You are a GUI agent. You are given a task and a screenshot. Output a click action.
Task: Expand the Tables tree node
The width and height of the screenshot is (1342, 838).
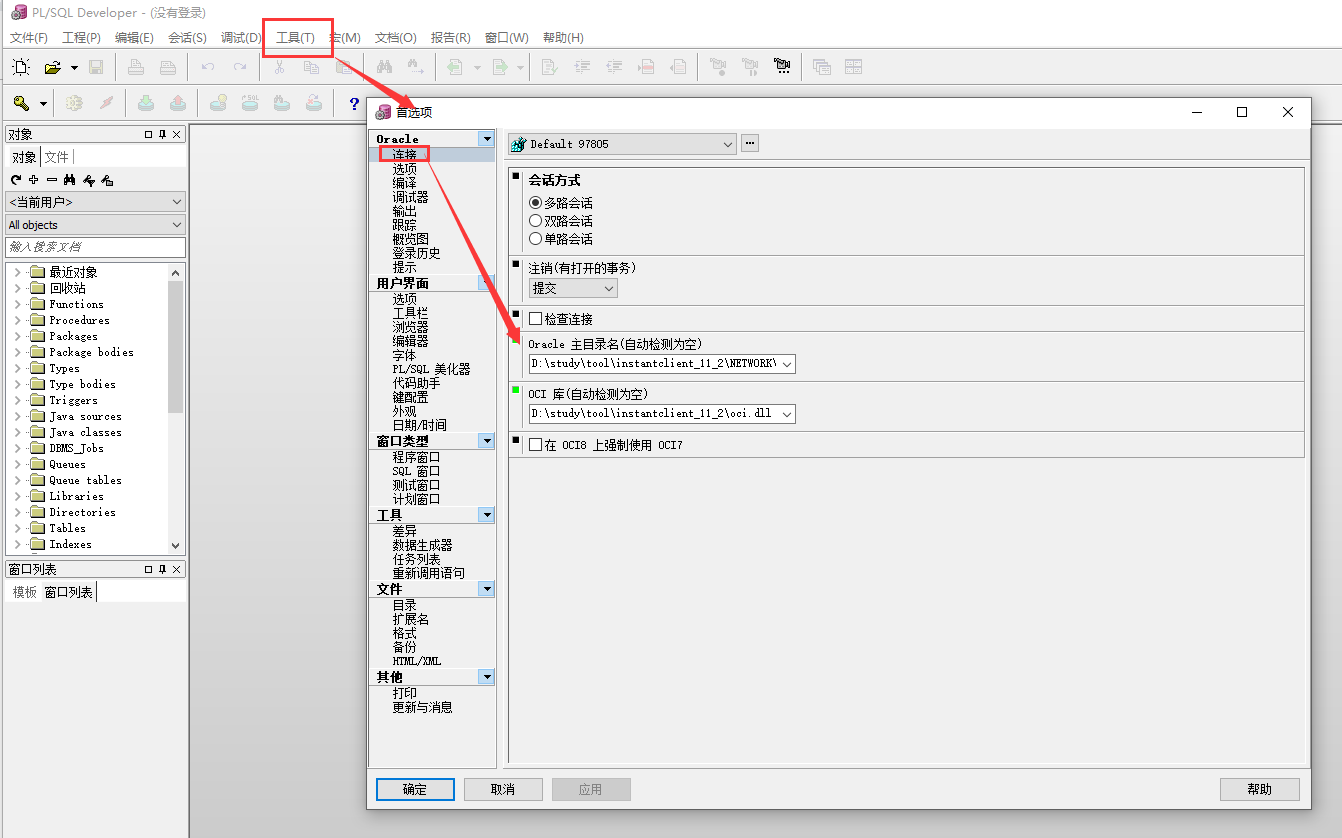17,528
